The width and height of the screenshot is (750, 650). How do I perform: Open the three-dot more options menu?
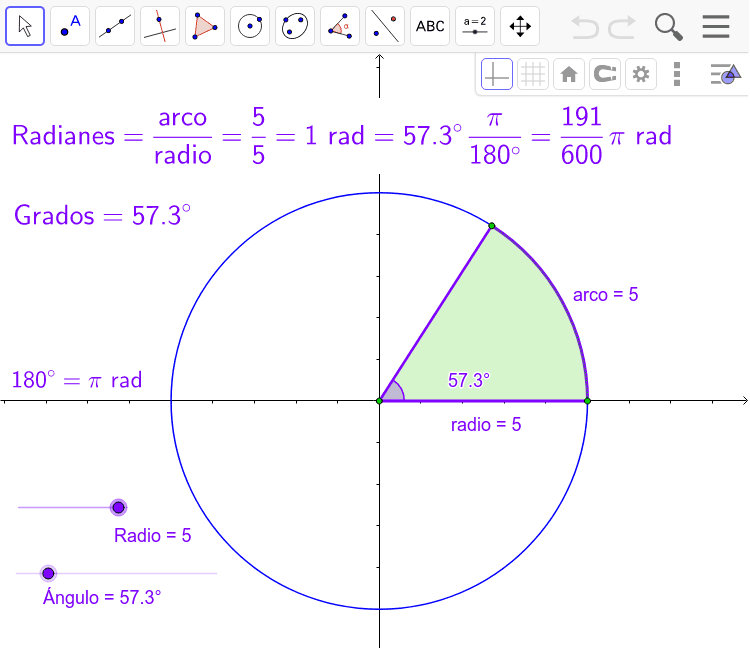tap(677, 74)
